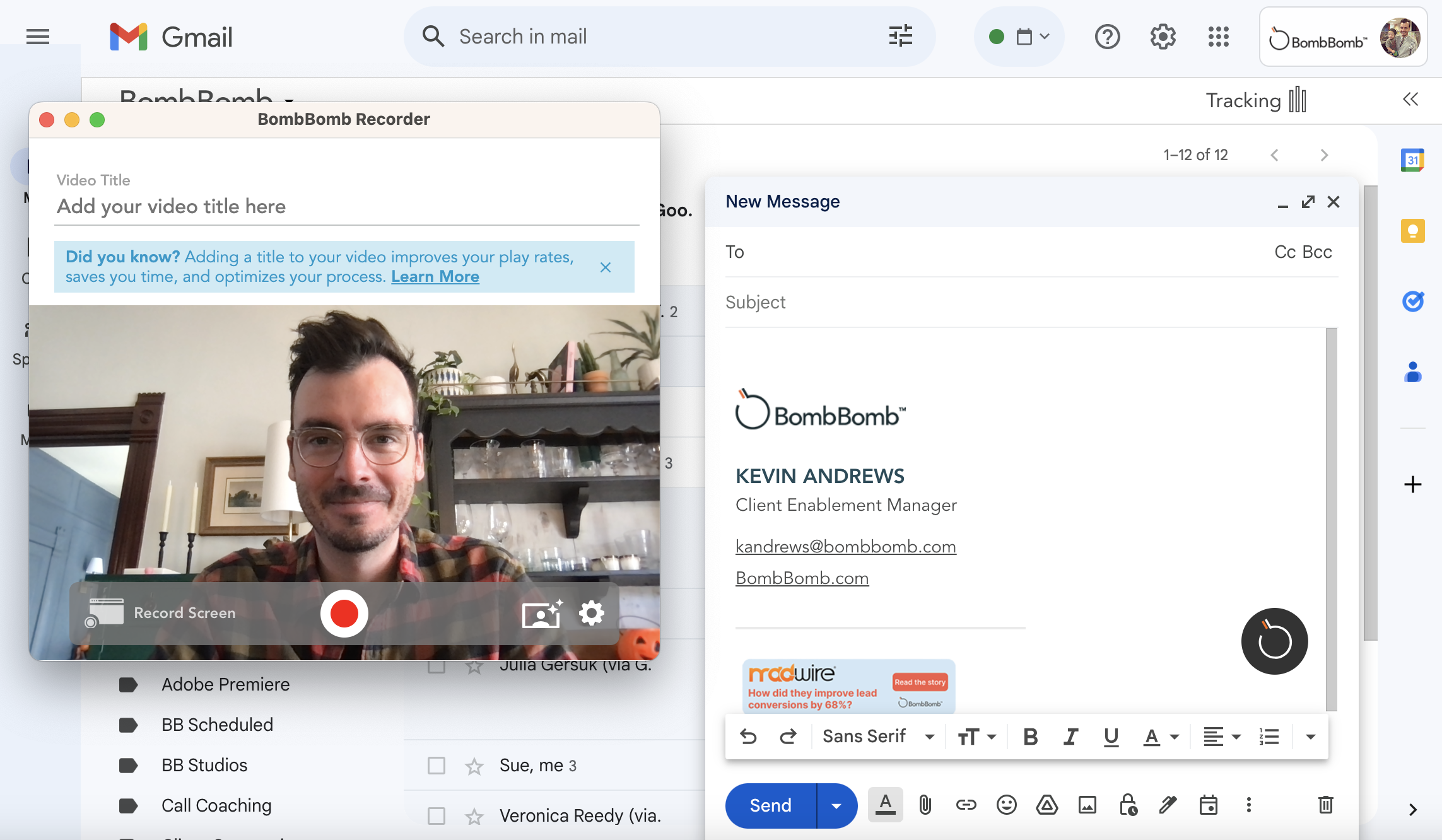Open Gmail settings gear icon

coord(1163,37)
